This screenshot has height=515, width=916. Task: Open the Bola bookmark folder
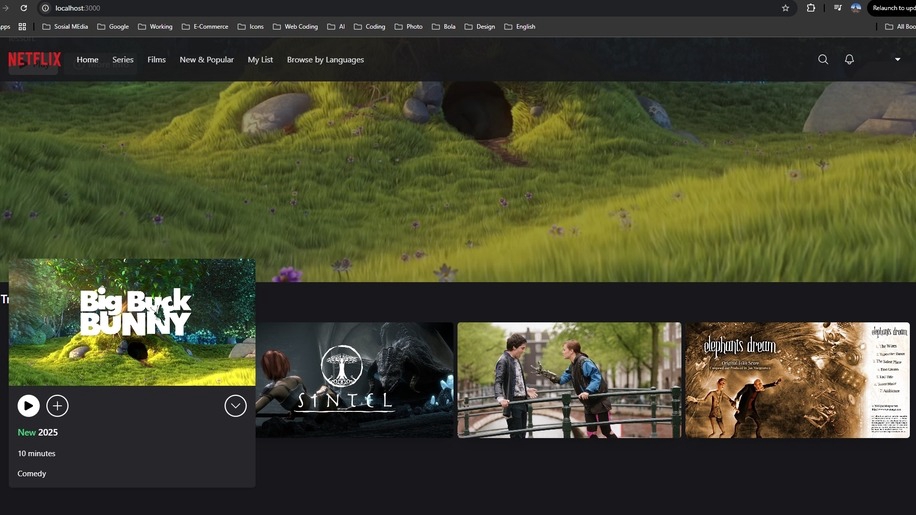tap(443, 27)
